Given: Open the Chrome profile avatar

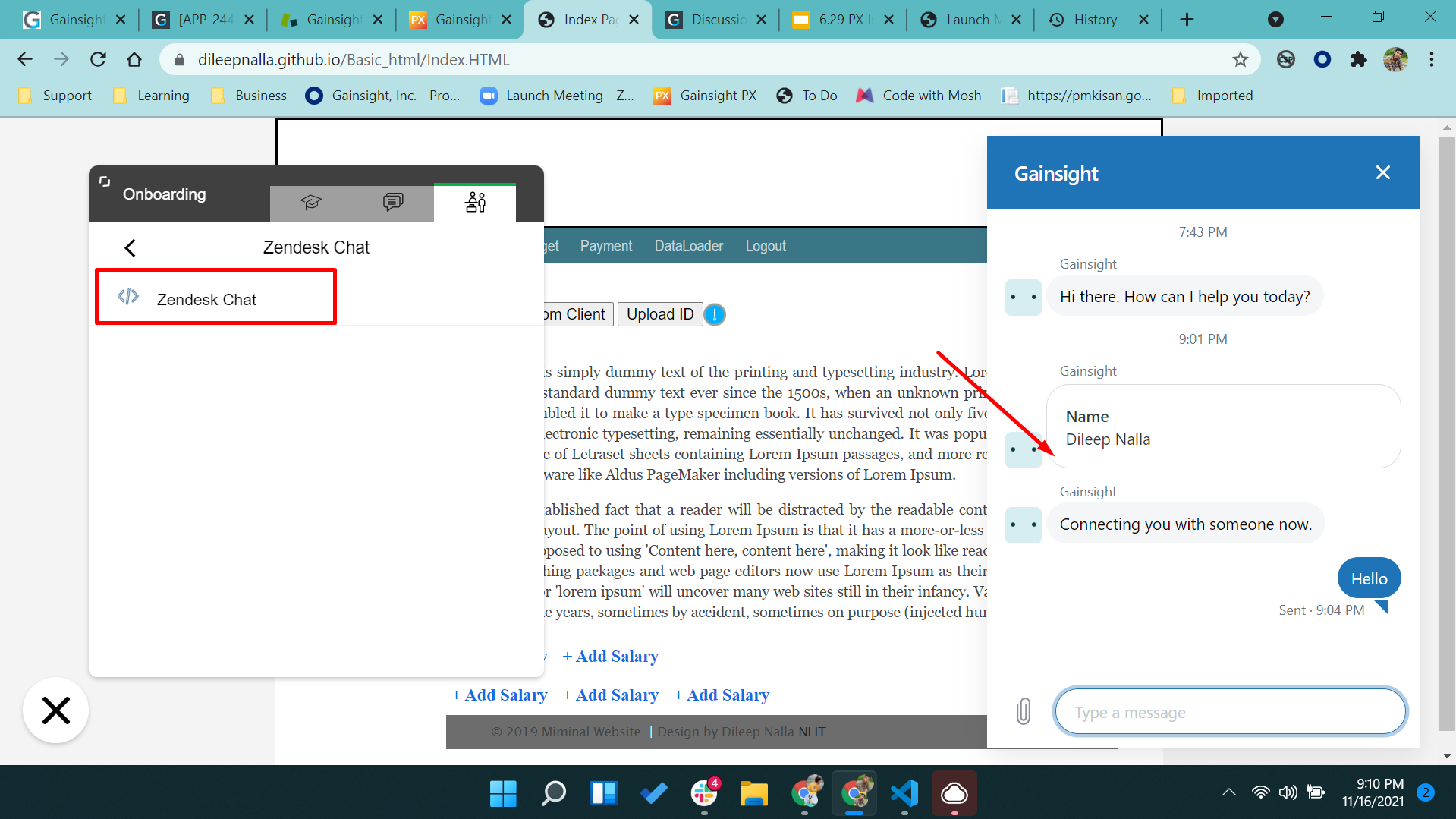Looking at the screenshot, I should coord(1395,59).
